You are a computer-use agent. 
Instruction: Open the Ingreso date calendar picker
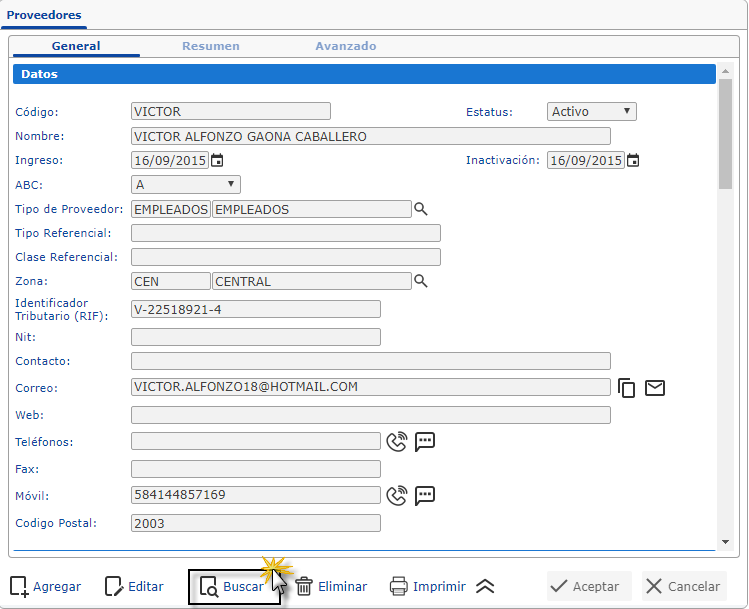click(217, 160)
